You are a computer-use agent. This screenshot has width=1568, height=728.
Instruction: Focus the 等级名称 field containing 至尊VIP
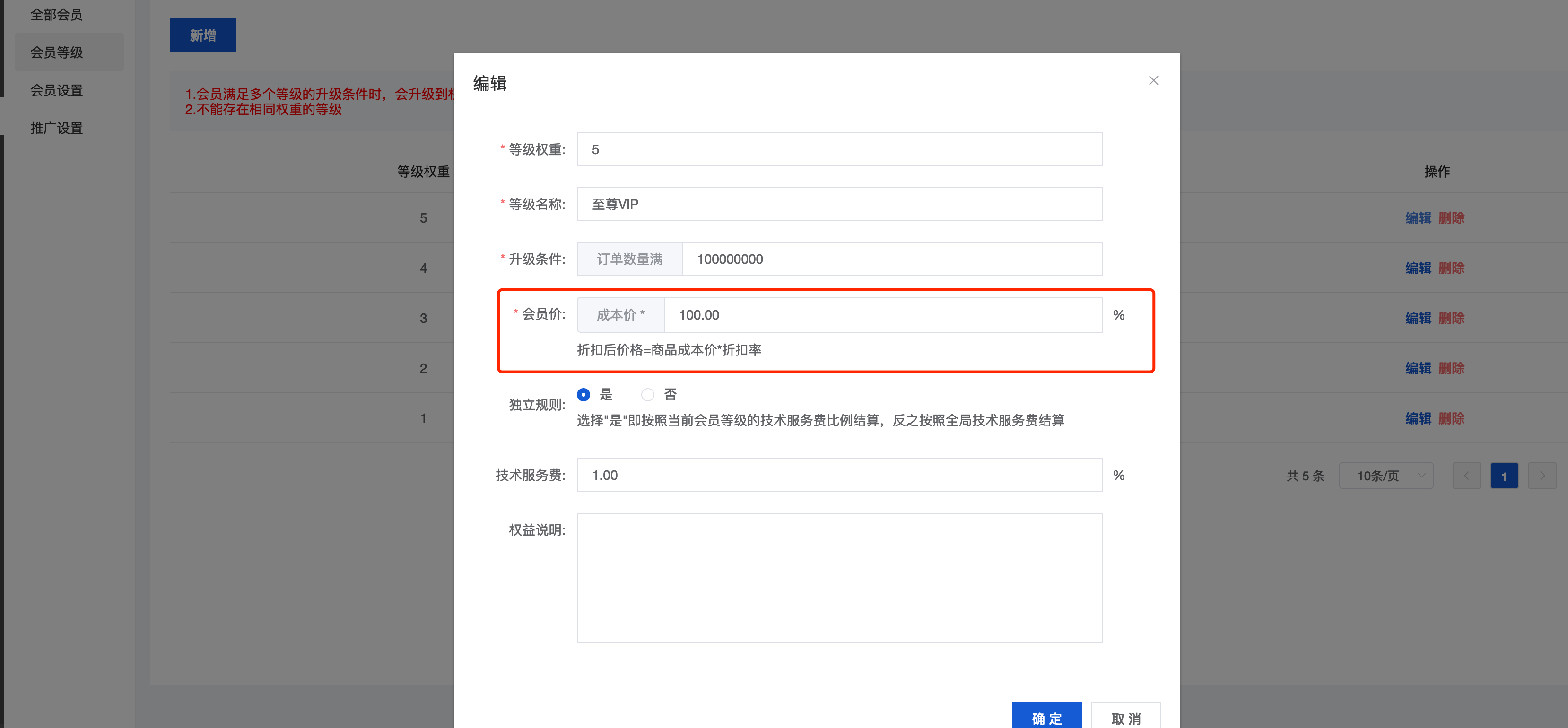coord(839,205)
